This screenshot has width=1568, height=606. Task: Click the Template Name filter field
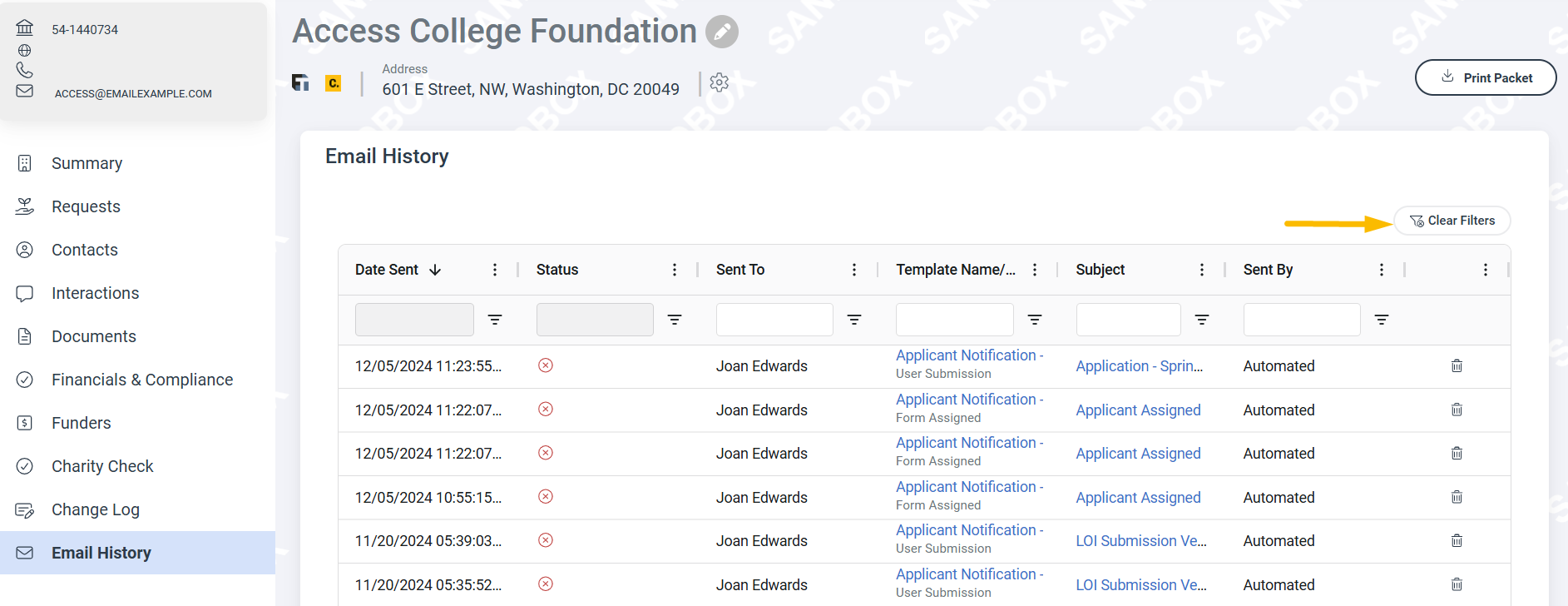955,320
